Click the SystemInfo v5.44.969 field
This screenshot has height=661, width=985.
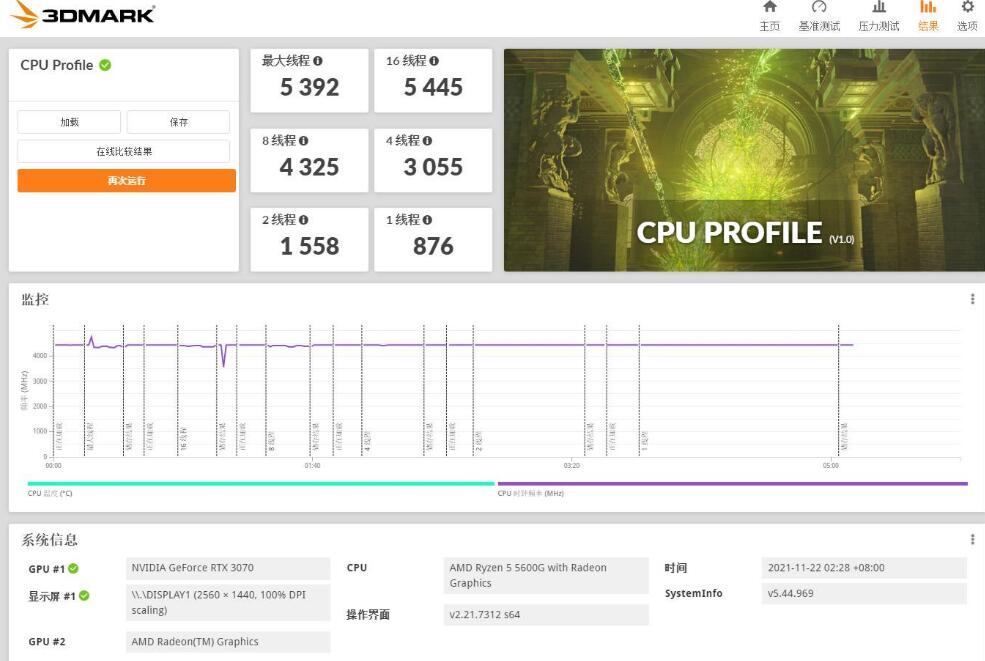coord(864,593)
